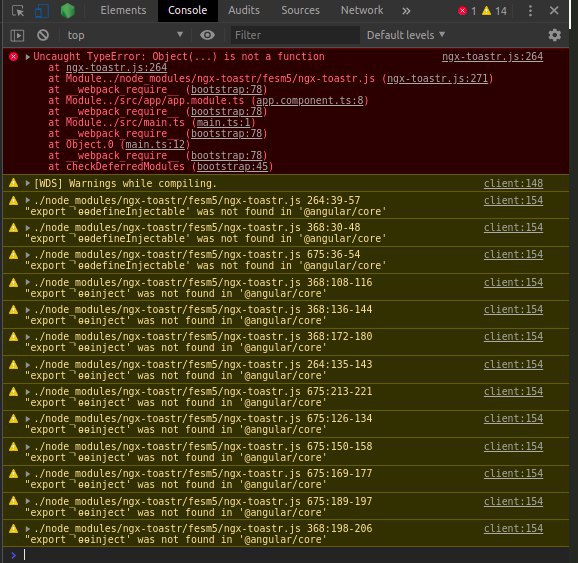Screen dimensions: 578x563
Task: Expand the ngx-toastr.js 368:136-144 warning
Action: click(28, 310)
